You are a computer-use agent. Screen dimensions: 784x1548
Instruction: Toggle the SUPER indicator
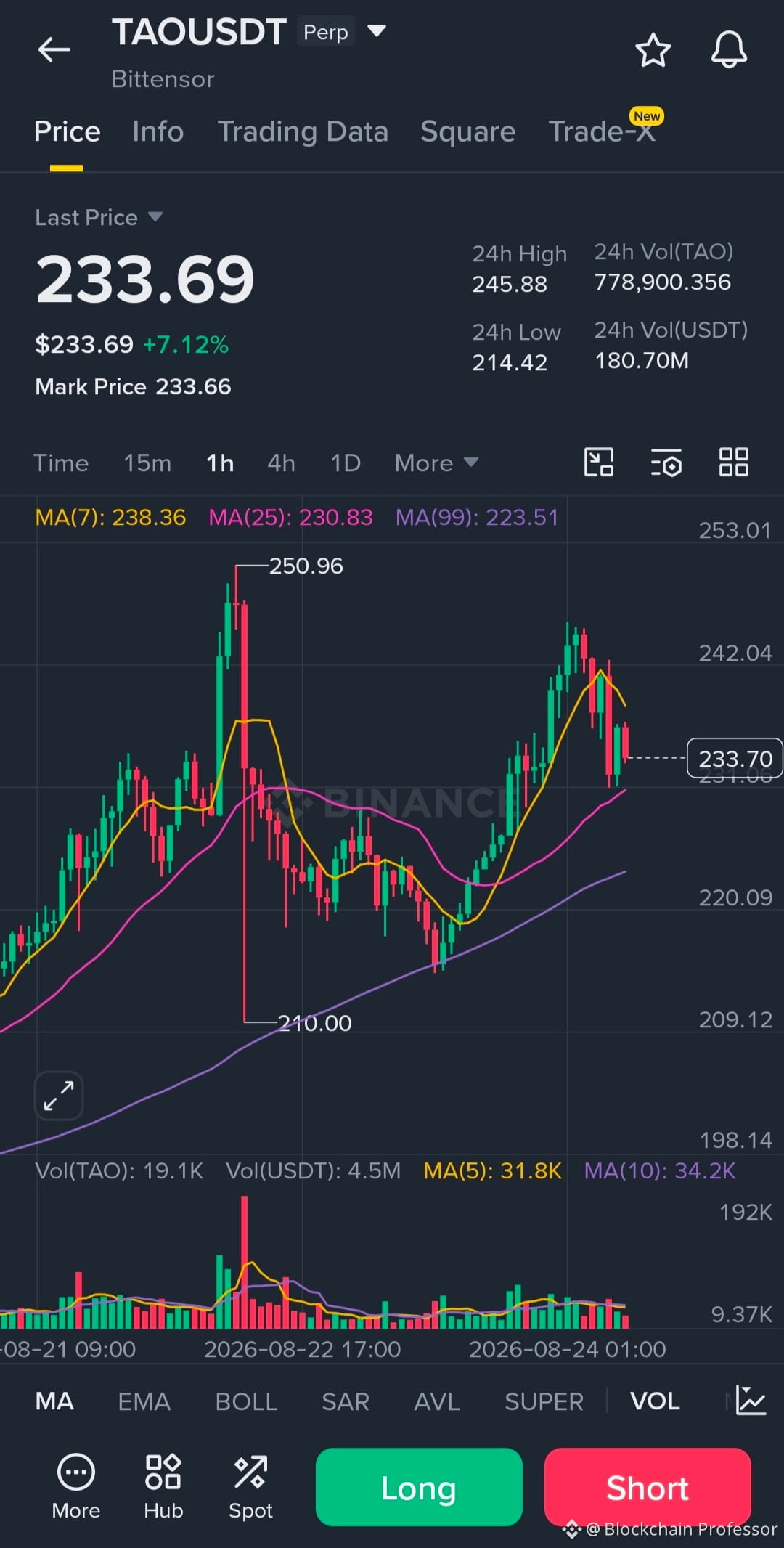point(544,1401)
